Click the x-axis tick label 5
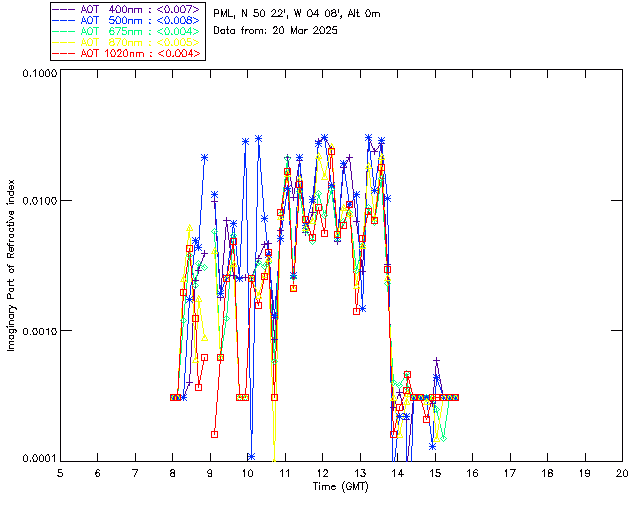Screen dimensions: 640x512 (x=60, y=473)
